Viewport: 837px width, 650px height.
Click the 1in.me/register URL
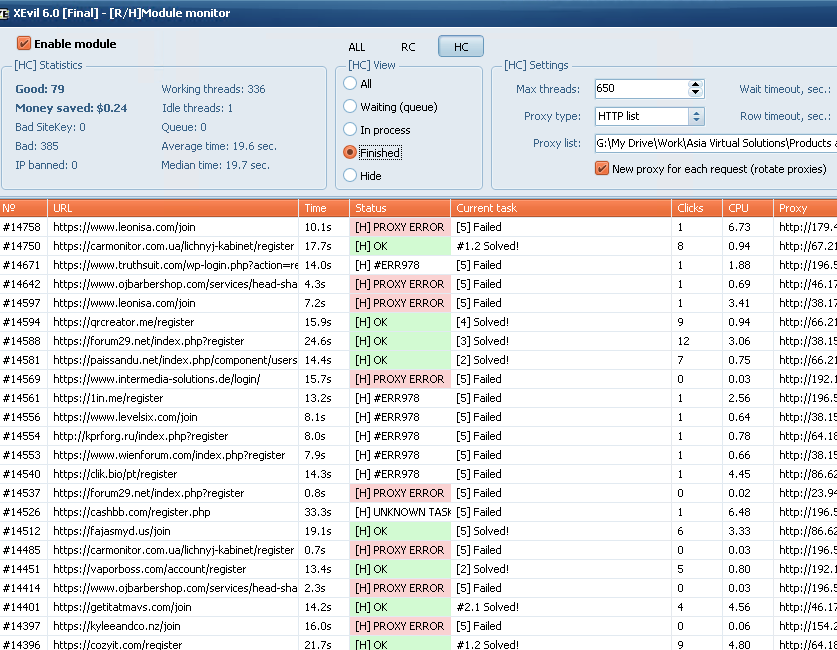tap(108, 398)
